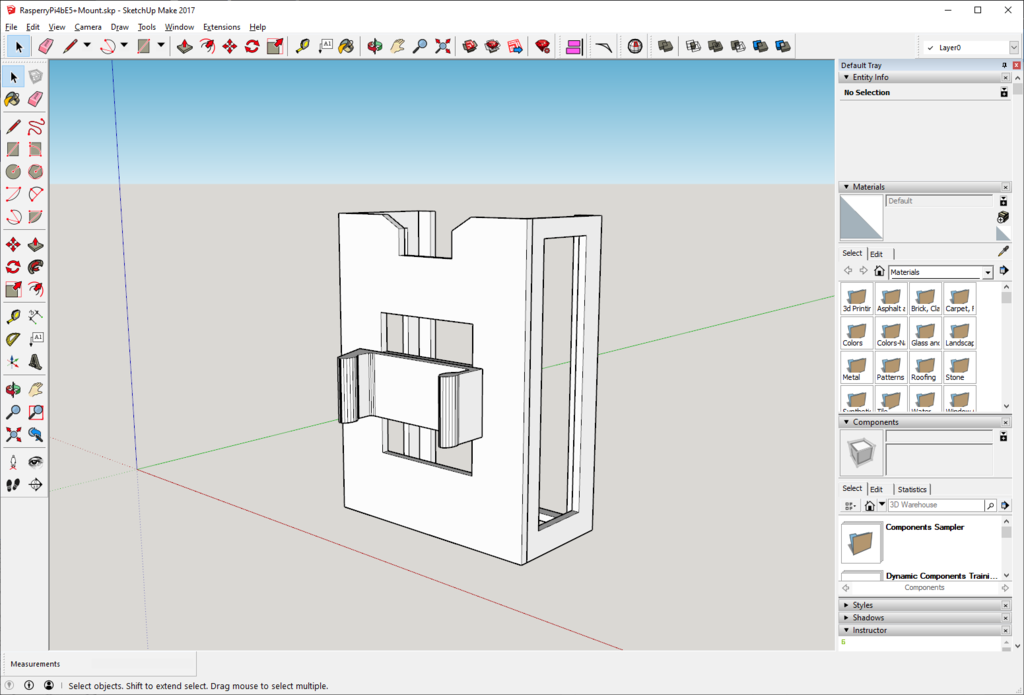Image resolution: width=1024 pixels, height=695 pixels.
Task: Pick the Paint Bucket tool
Action: (13, 99)
